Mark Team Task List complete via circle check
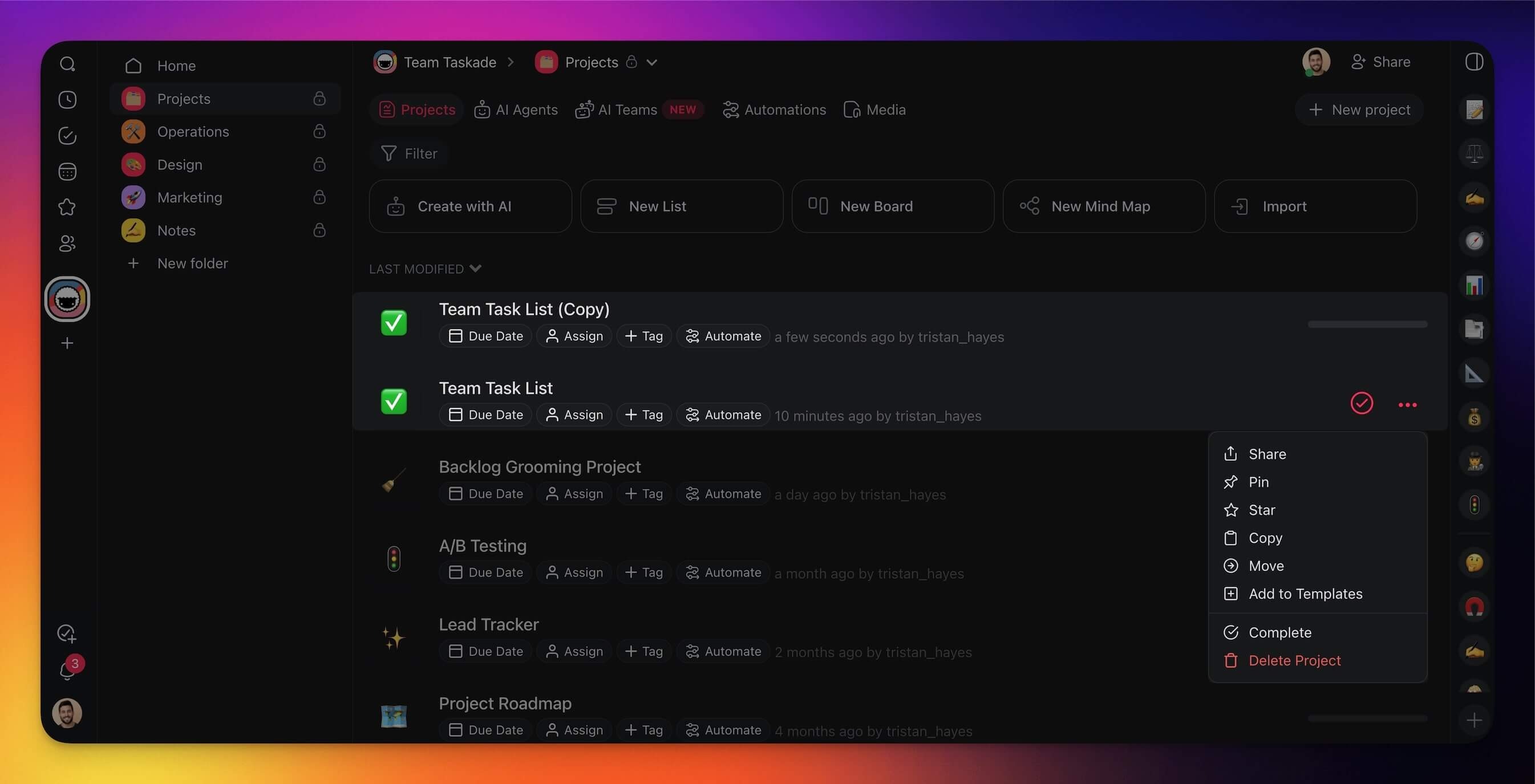The height and width of the screenshot is (784, 1535). pyautogui.click(x=1361, y=403)
